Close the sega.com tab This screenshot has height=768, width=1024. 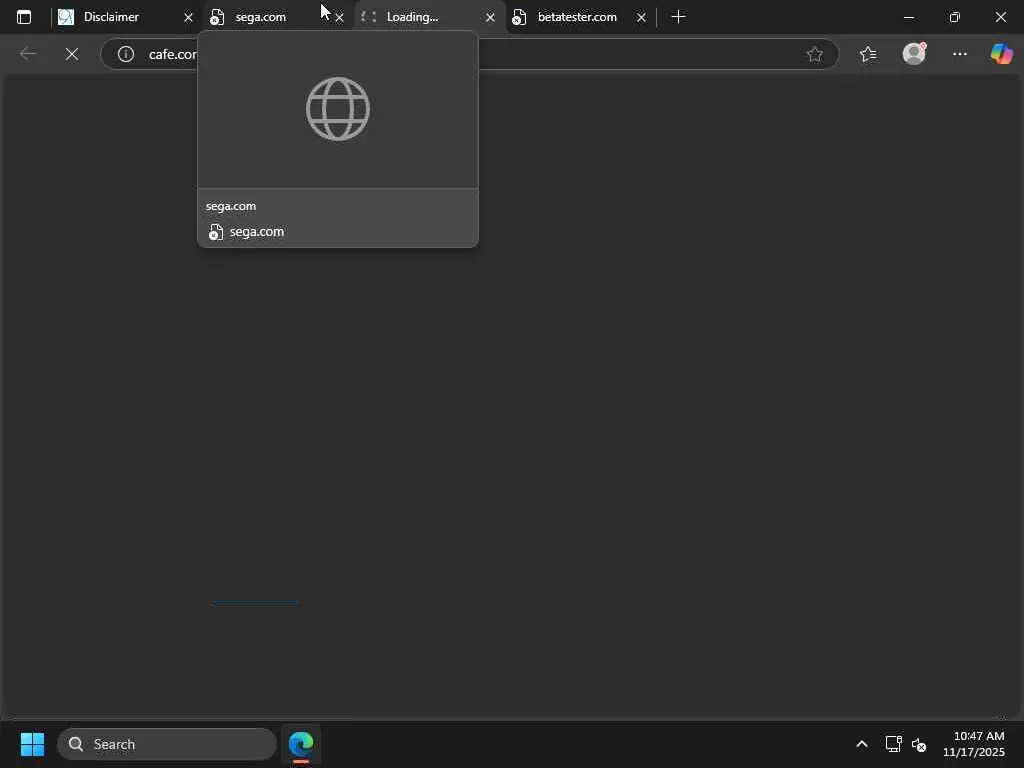[339, 18]
